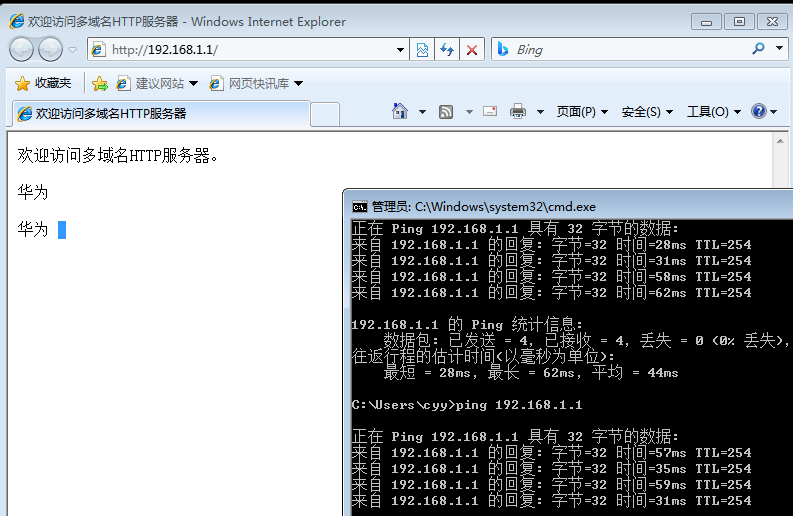Click the red Stop loading icon
Viewport: 793px width, 516px height.
472,50
